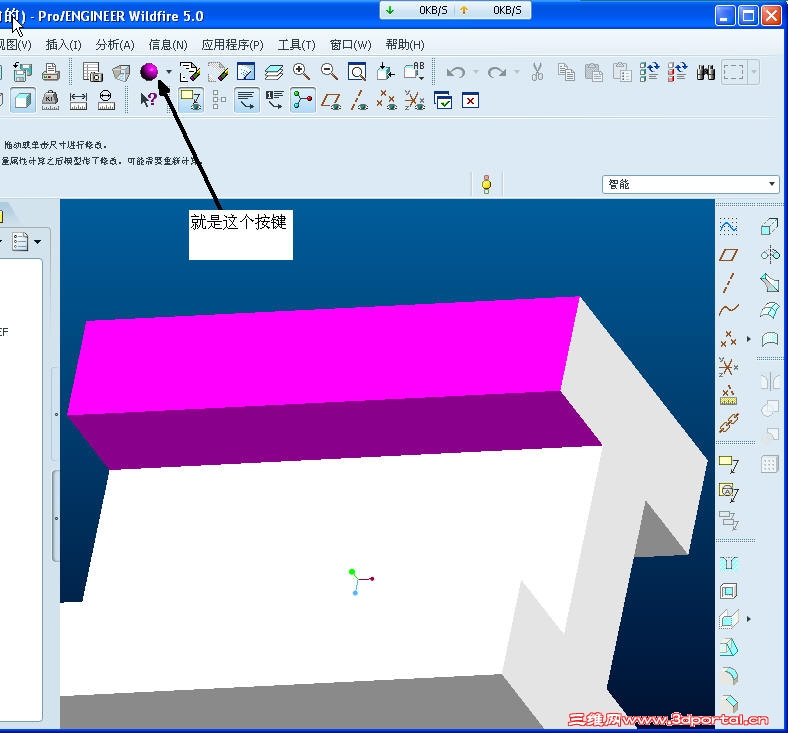Viewport: 788px width, 733px height.
Task: Click the Zoom In magnifier icon
Action: tap(301, 72)
